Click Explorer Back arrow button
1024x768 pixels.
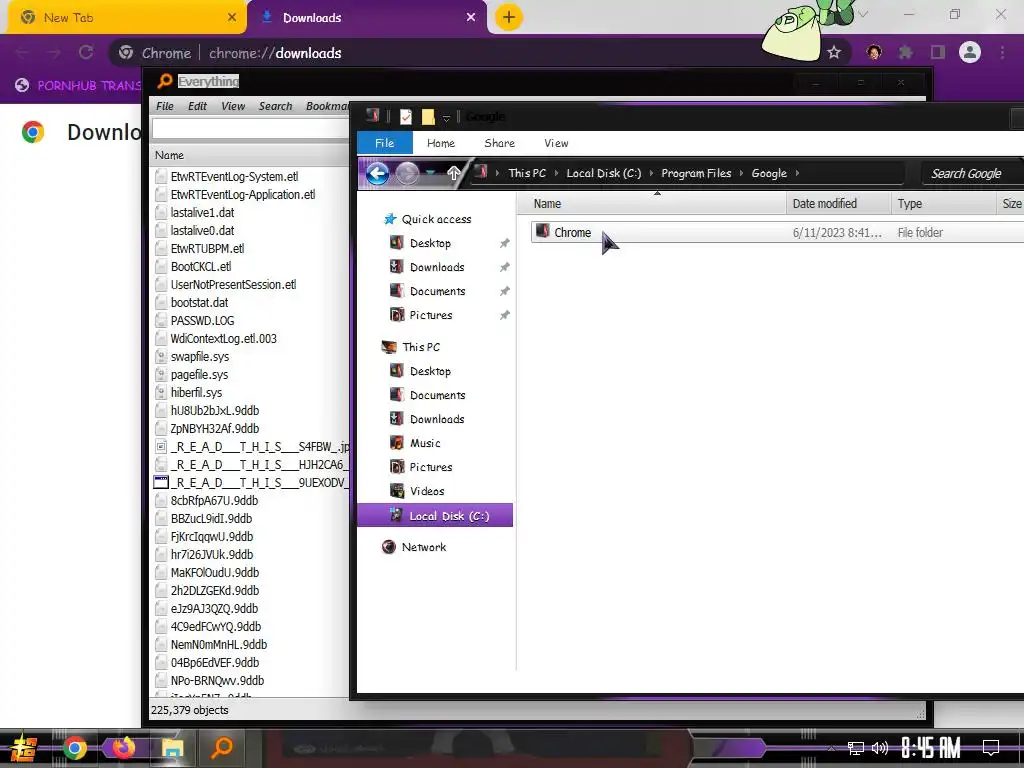[377, 173]
